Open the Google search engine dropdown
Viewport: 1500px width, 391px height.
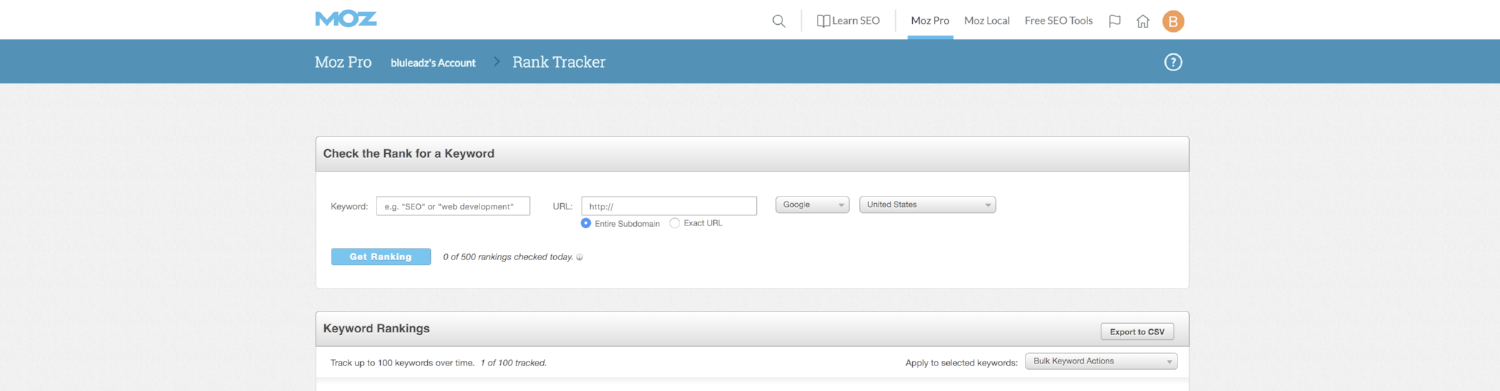(x=812, y=205)
